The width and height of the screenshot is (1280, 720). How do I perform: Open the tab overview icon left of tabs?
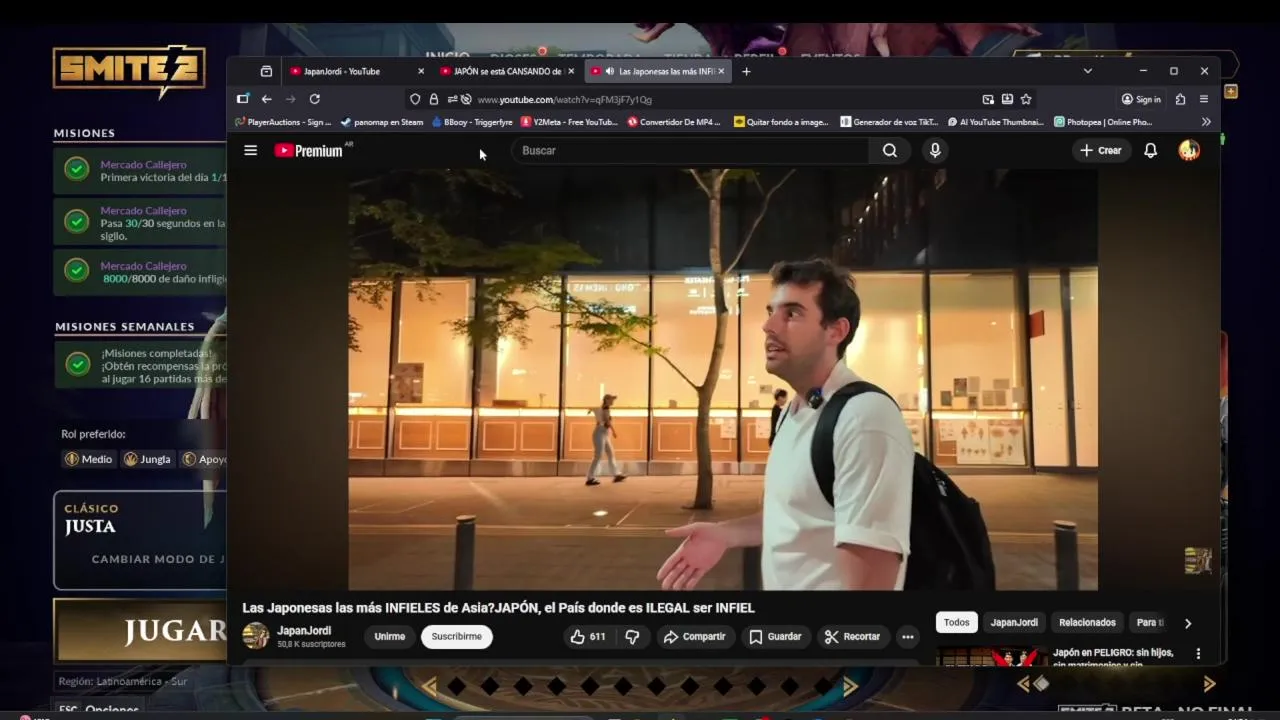point(266,71)
